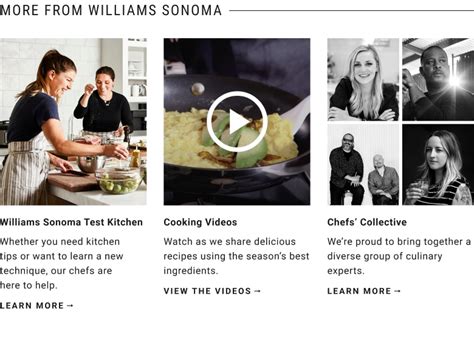Select the photo of woman in striped top holding glass
474x362 pixels.
pos(438,165)
